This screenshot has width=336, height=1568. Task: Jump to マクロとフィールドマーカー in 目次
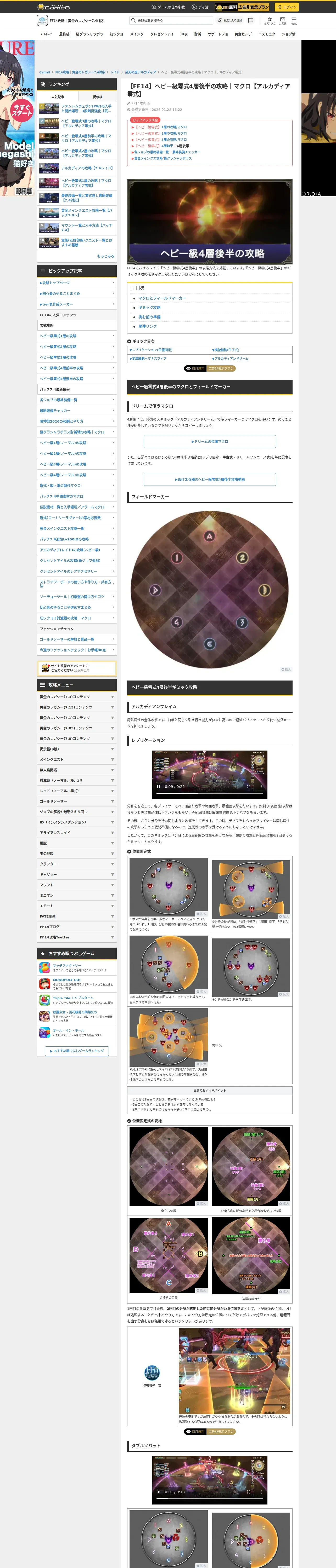(162, 298)
